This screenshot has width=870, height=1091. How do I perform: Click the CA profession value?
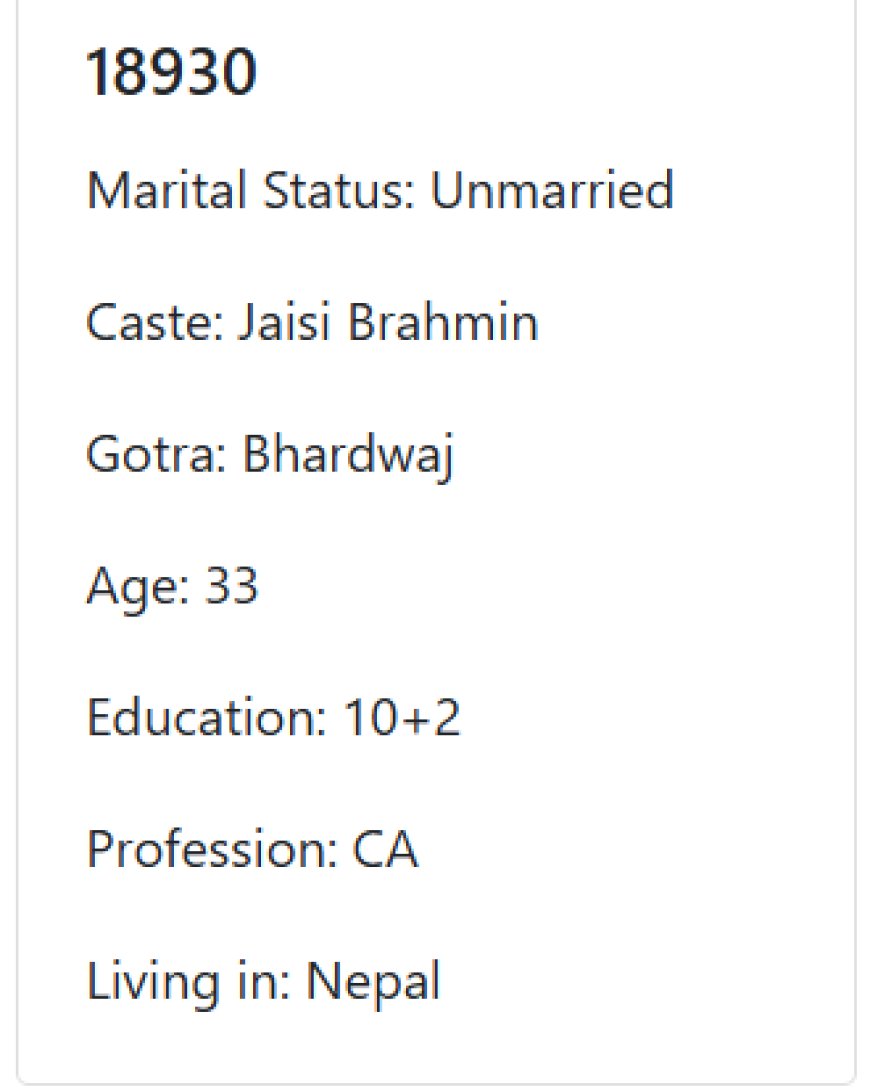(x=385, y=849)
